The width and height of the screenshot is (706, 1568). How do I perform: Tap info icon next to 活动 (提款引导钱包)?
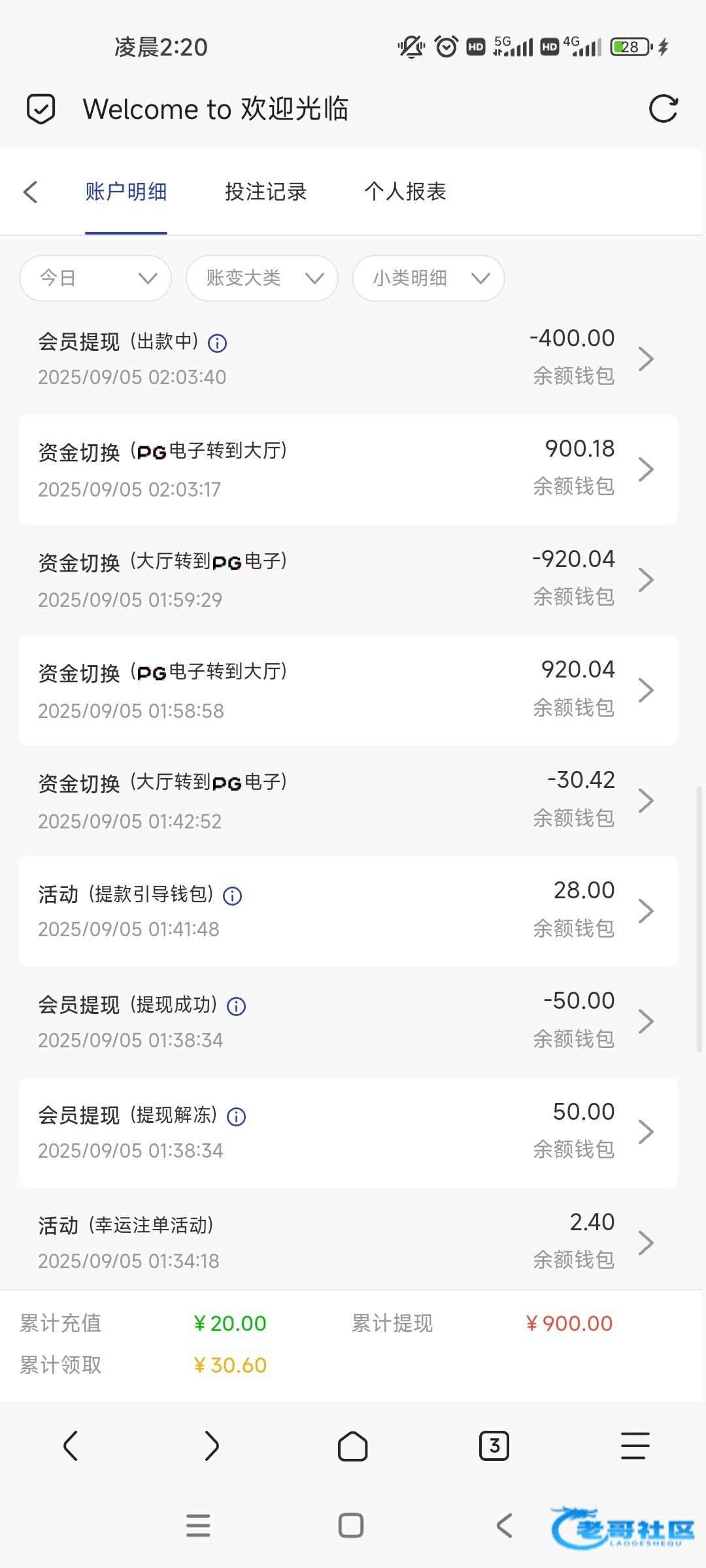(x=233, y=896)
